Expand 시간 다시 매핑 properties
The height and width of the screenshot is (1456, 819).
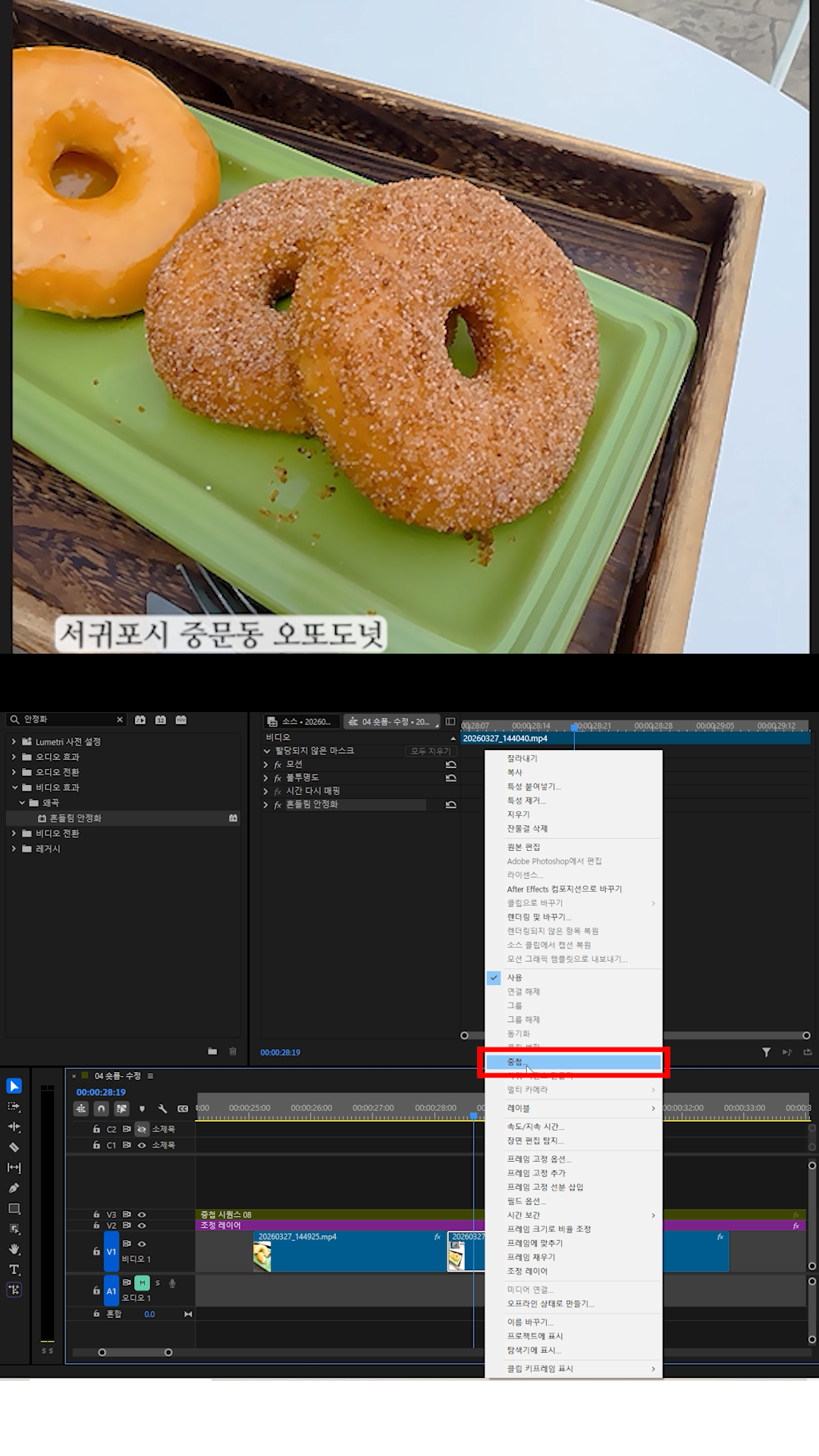click(265, 791)
